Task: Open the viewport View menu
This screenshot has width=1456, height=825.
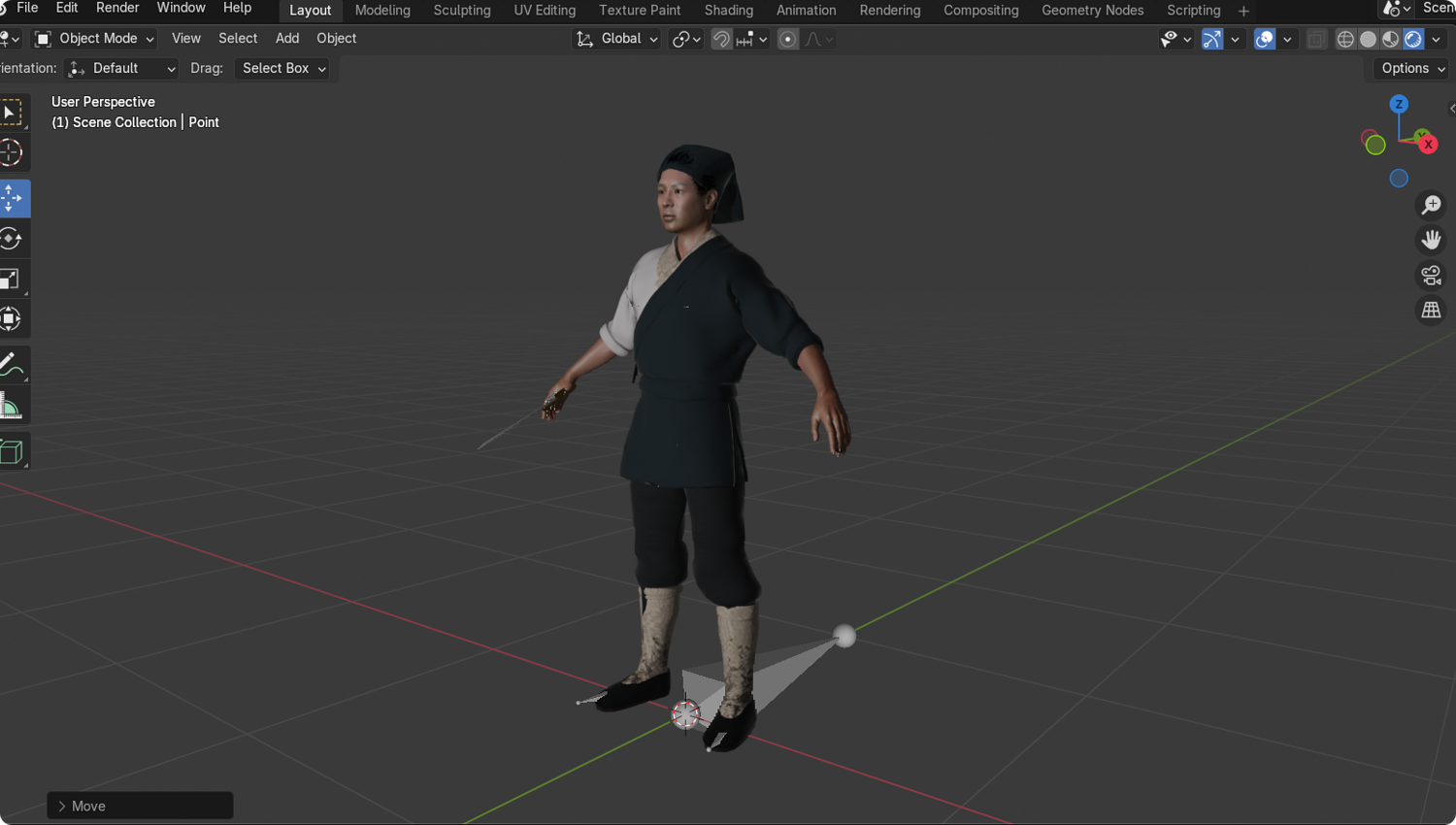Action: coord(186,39)
